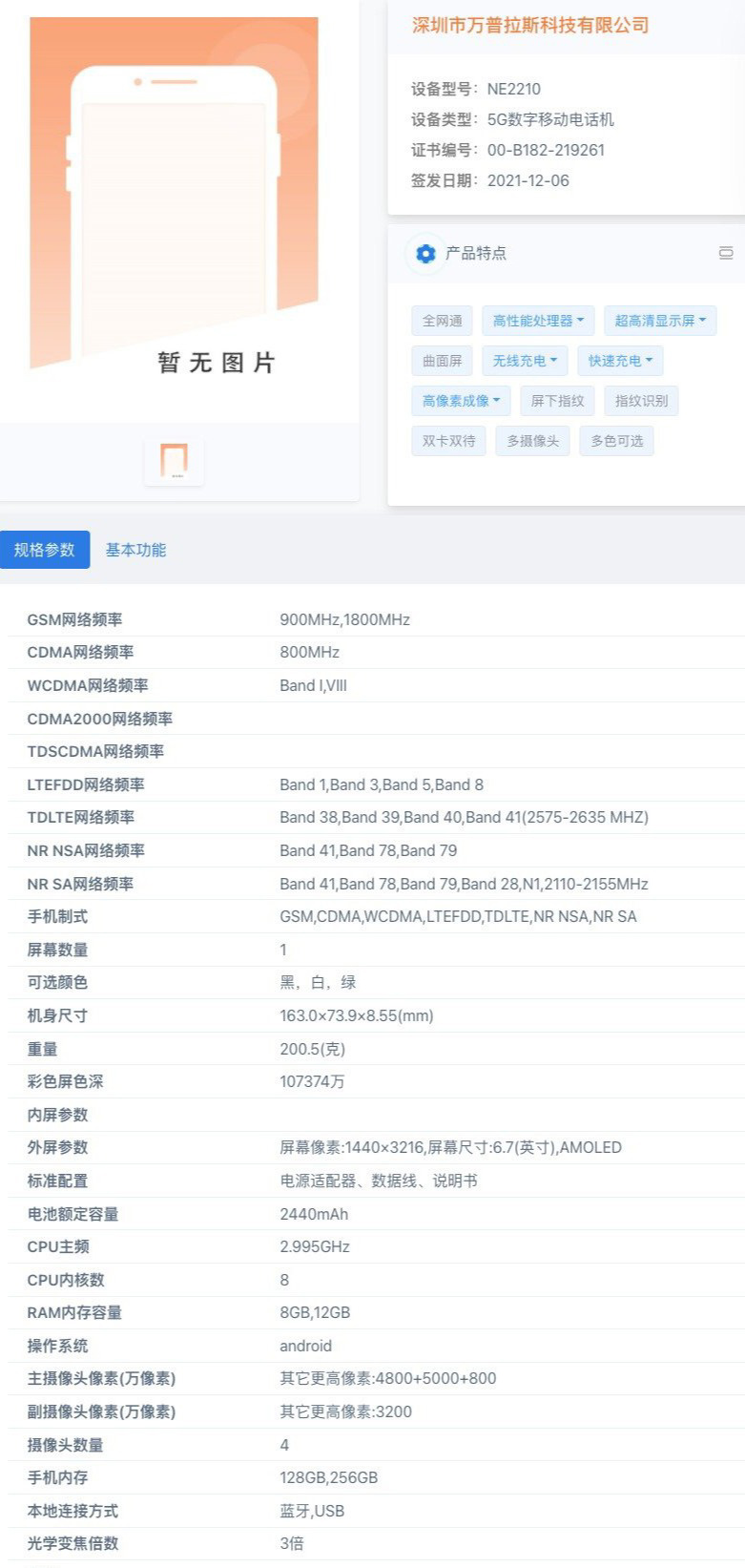This screenshot has height=1568, width=745.
Task: Select color options 黑，白，绿
Action: tap(318, 982)
